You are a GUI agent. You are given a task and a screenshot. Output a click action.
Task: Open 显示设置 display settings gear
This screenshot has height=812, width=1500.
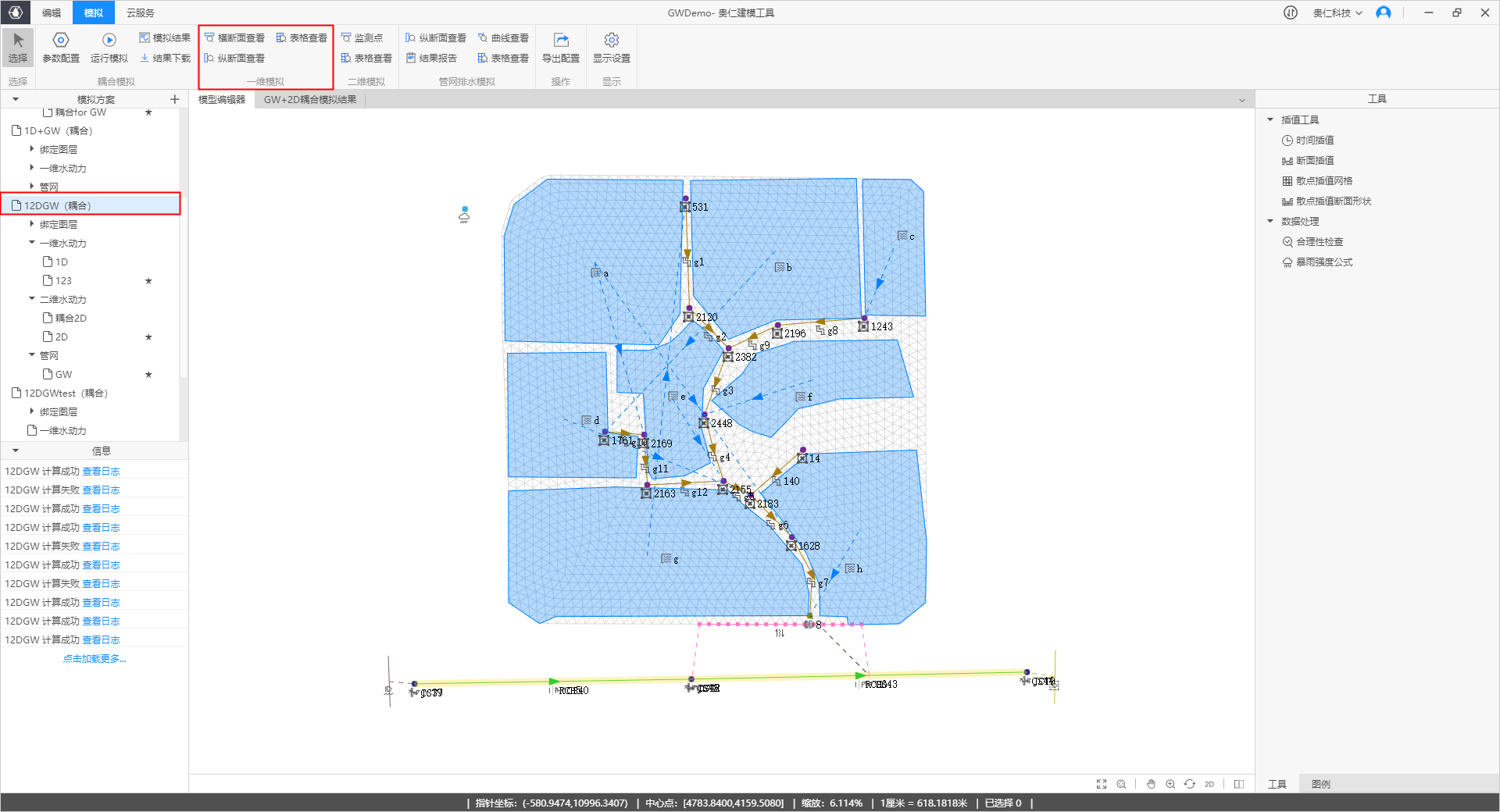(612, 41)
